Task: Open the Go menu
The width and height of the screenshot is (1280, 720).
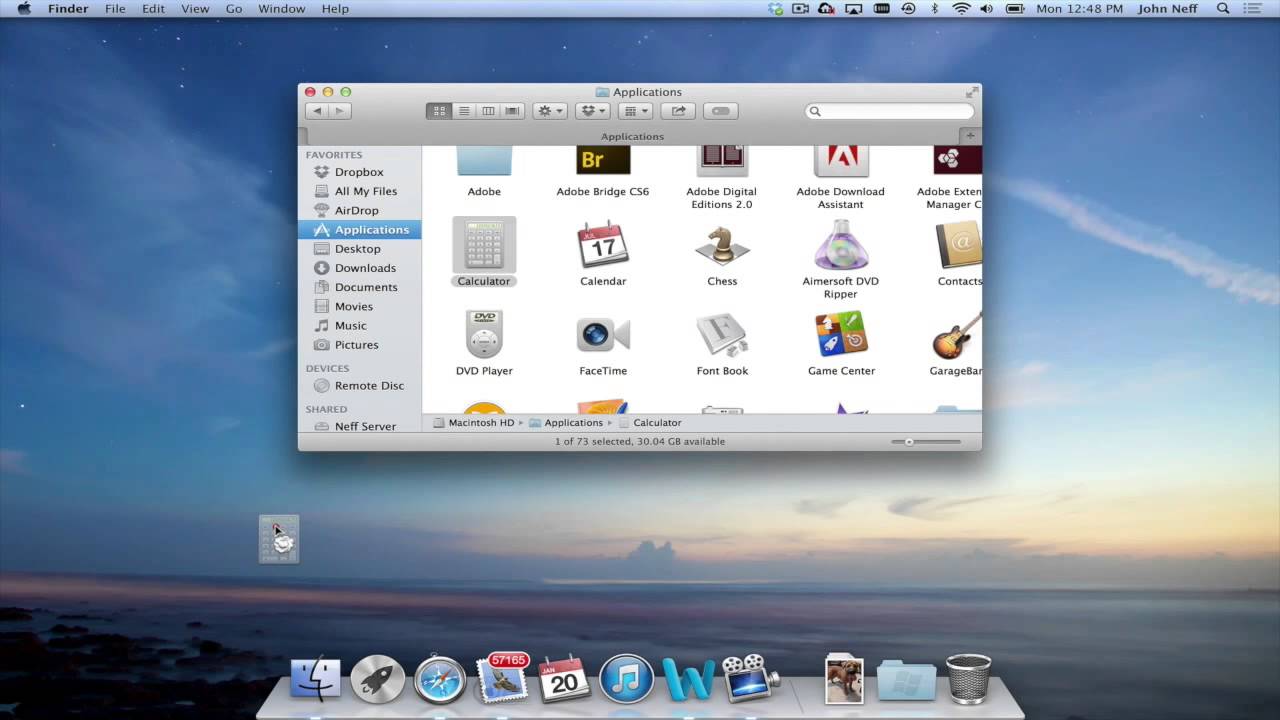Action: point(234,9)
